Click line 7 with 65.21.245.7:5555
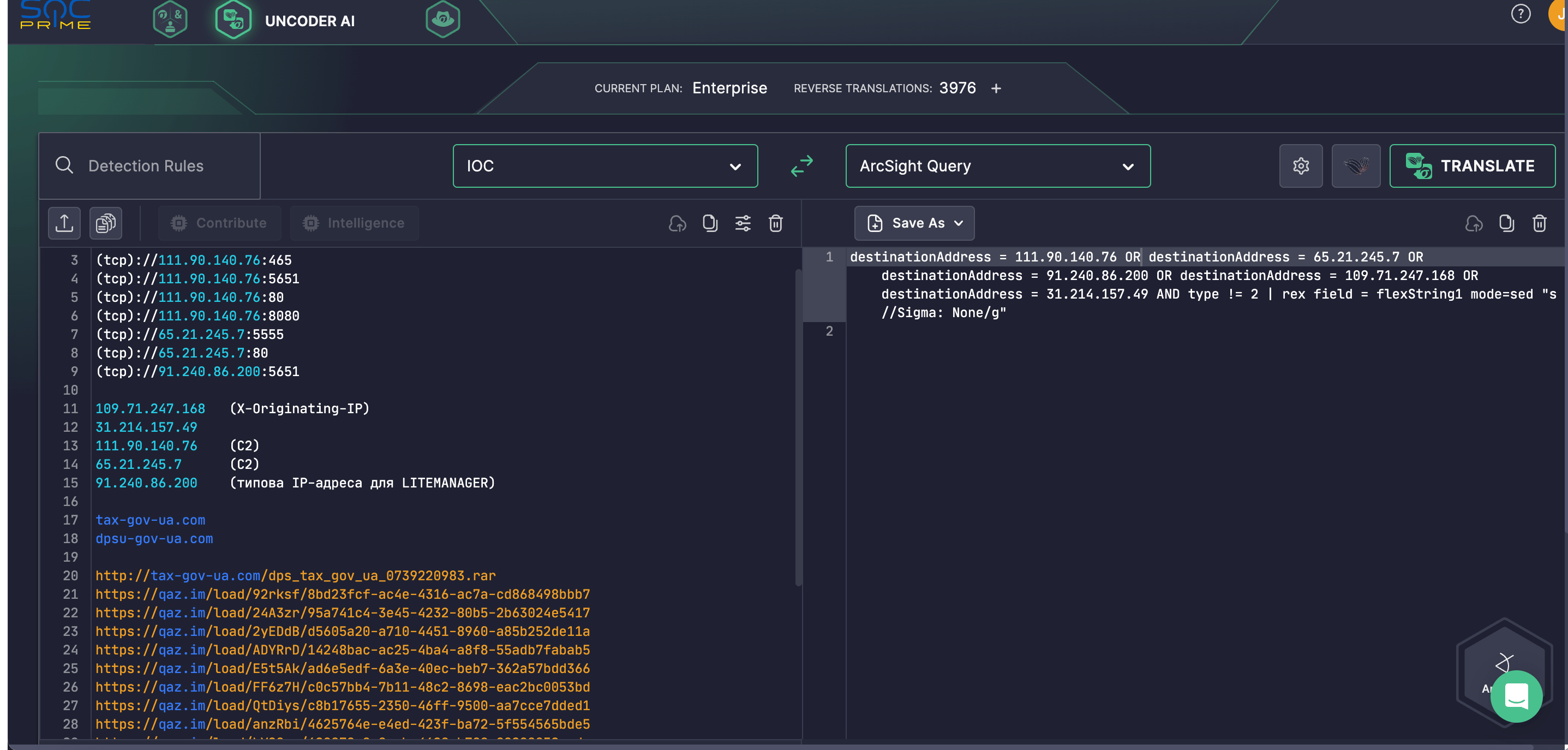Image resolution: width=1568 pixels, height=750 pixels. point(189,334)
